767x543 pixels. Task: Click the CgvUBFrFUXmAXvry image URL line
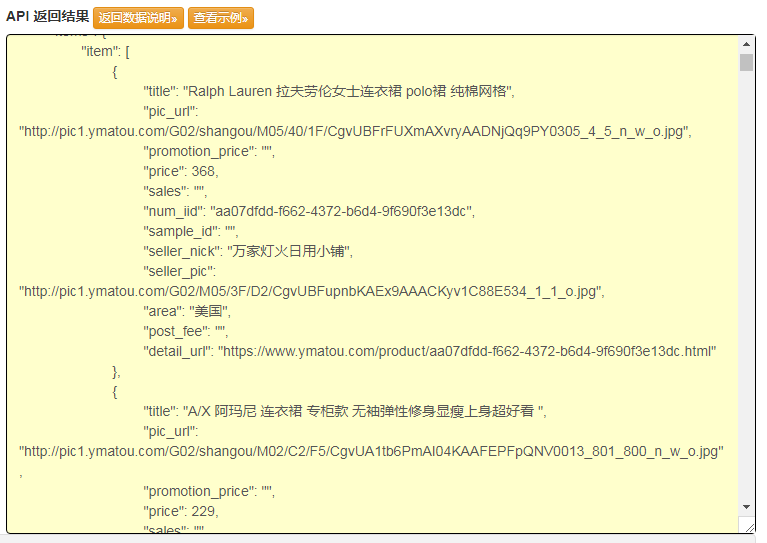pyautogui.click(x=355, y=132)
